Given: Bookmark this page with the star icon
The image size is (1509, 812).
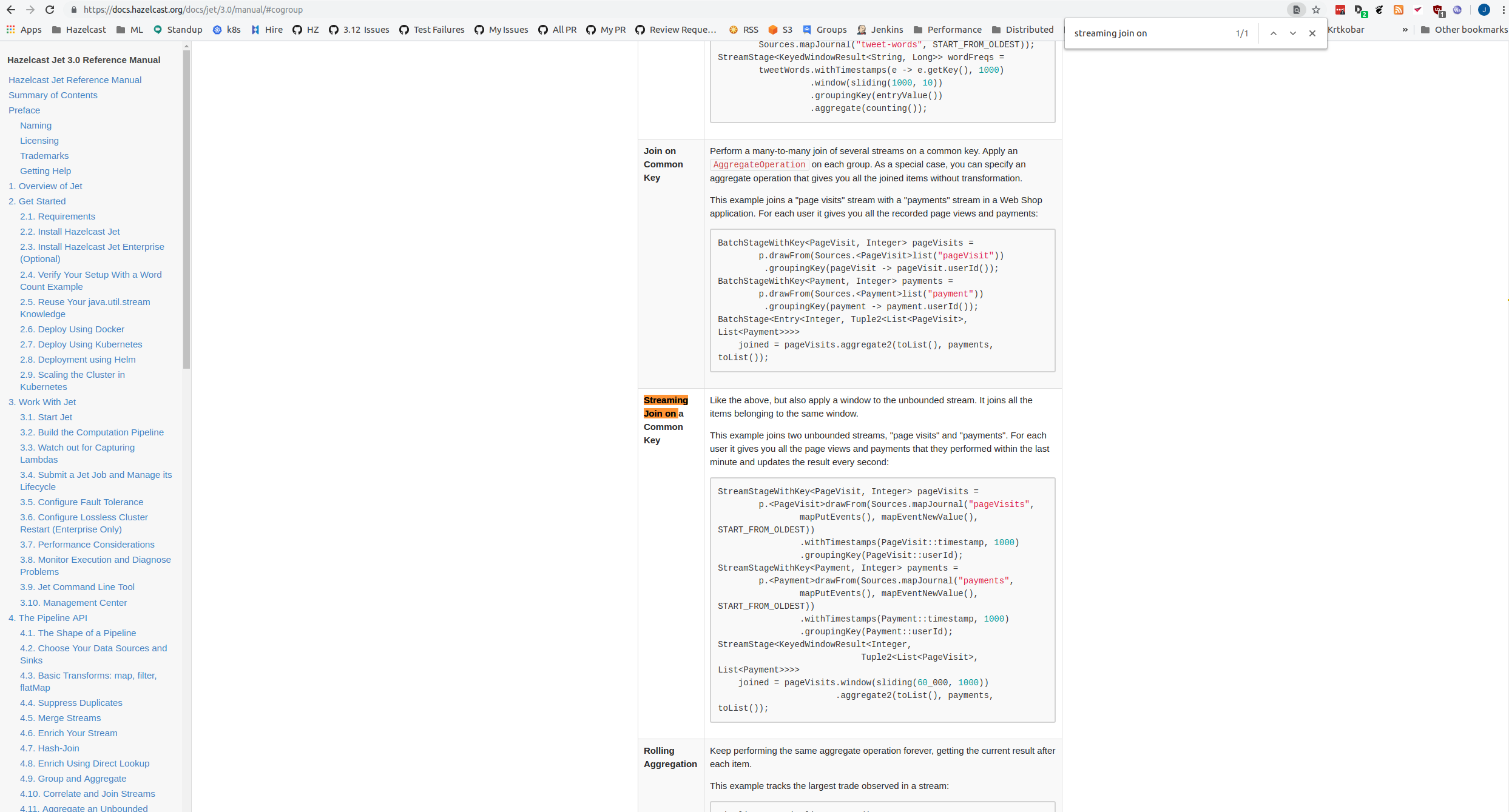Looking at the screenshot, I should (1316, 10).
